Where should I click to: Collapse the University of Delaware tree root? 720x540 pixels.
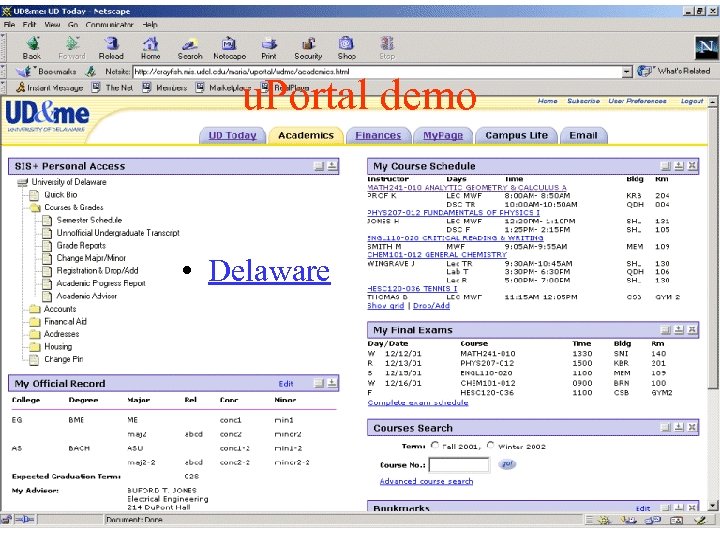click(22, 183)
